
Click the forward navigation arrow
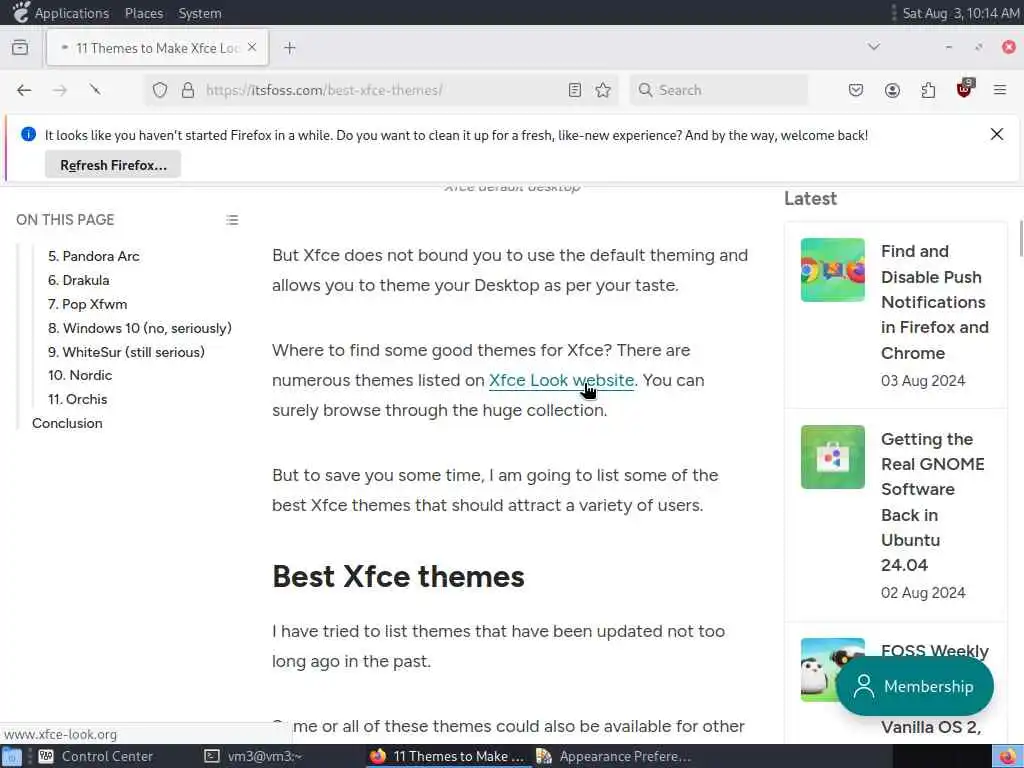59,90
